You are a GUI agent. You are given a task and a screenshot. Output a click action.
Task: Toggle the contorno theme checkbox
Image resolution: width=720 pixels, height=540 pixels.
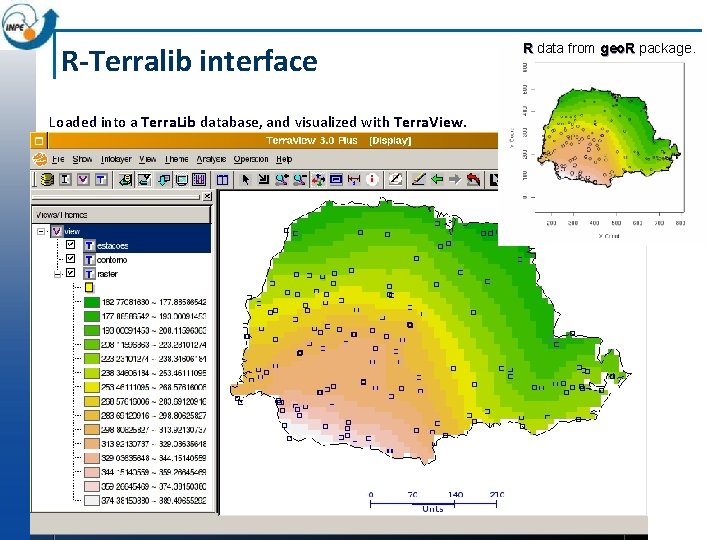point(70,259)
